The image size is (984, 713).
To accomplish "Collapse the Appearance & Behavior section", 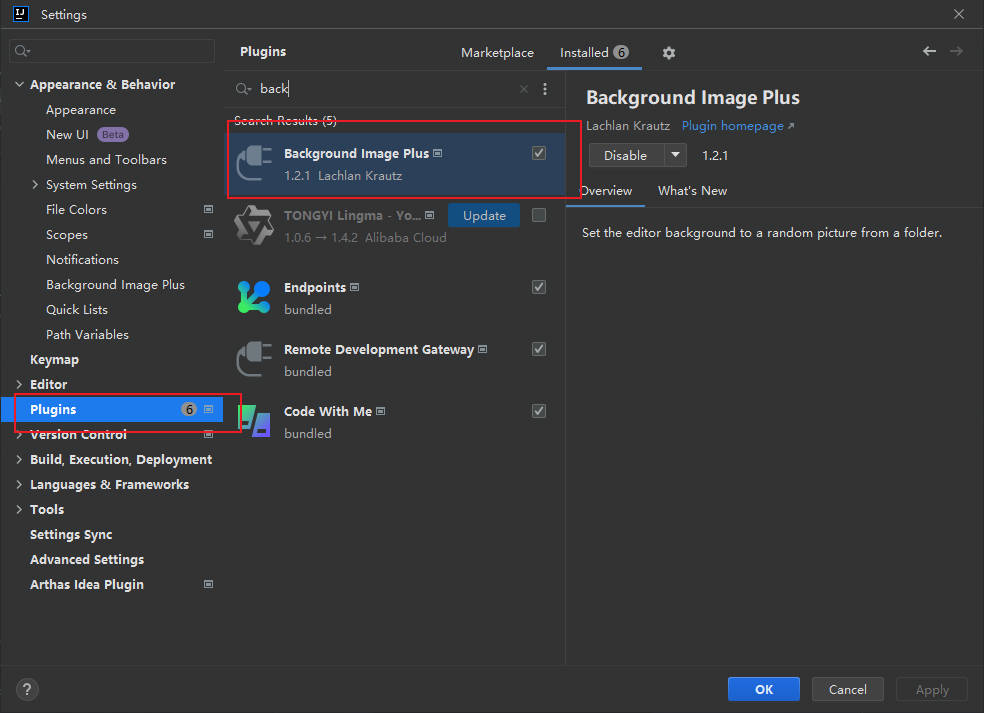I will click(19, 84).
